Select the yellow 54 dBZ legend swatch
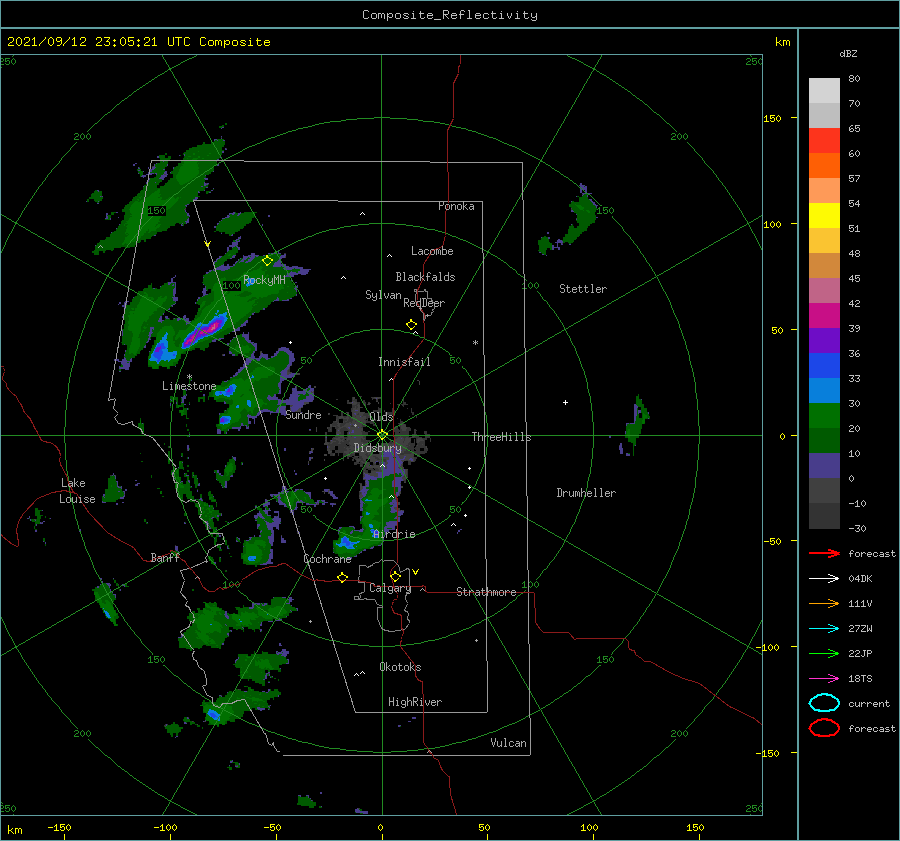 824,215
